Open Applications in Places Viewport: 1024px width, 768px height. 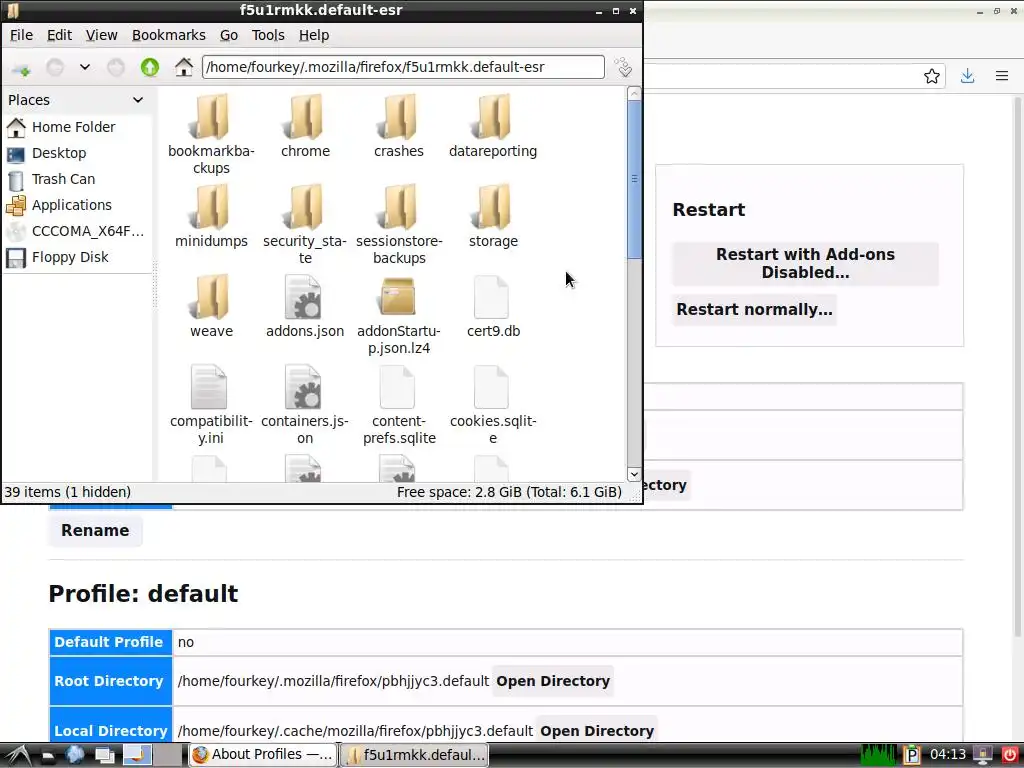(76, 206)
